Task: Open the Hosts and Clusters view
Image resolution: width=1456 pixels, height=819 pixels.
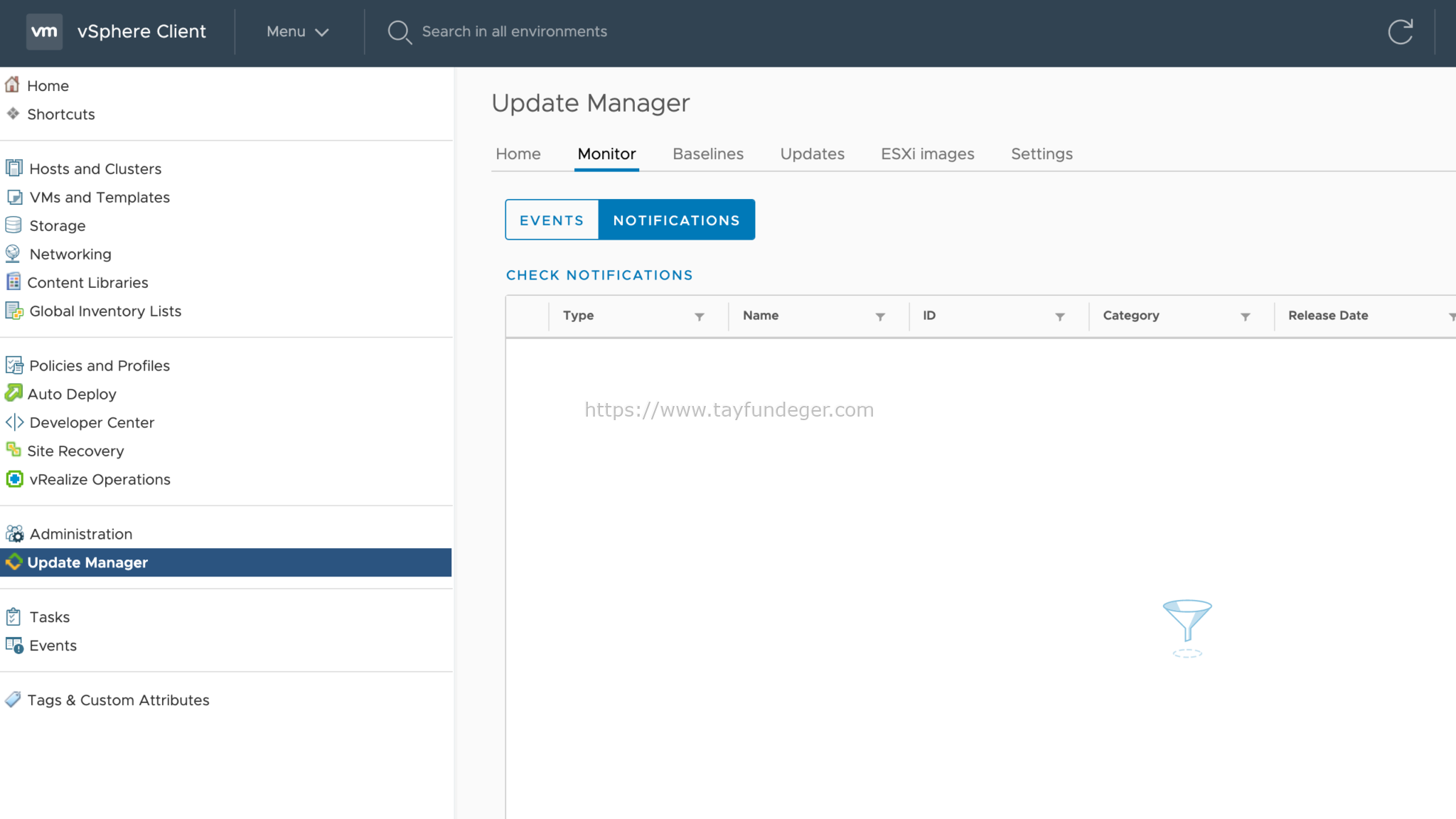Action: coord(94,168)
